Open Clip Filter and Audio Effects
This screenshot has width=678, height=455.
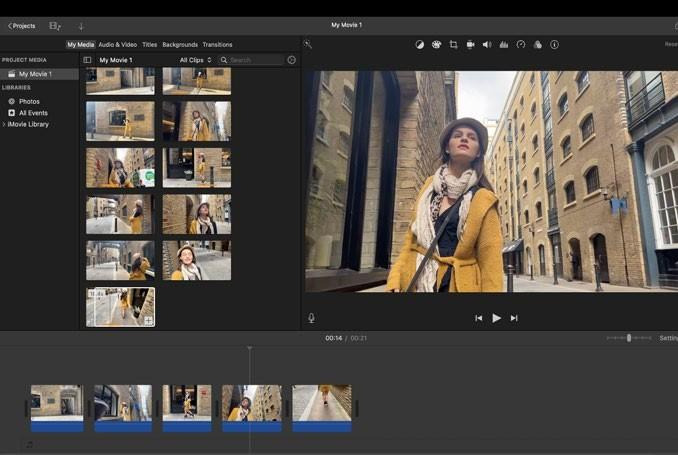coord(537,45)
